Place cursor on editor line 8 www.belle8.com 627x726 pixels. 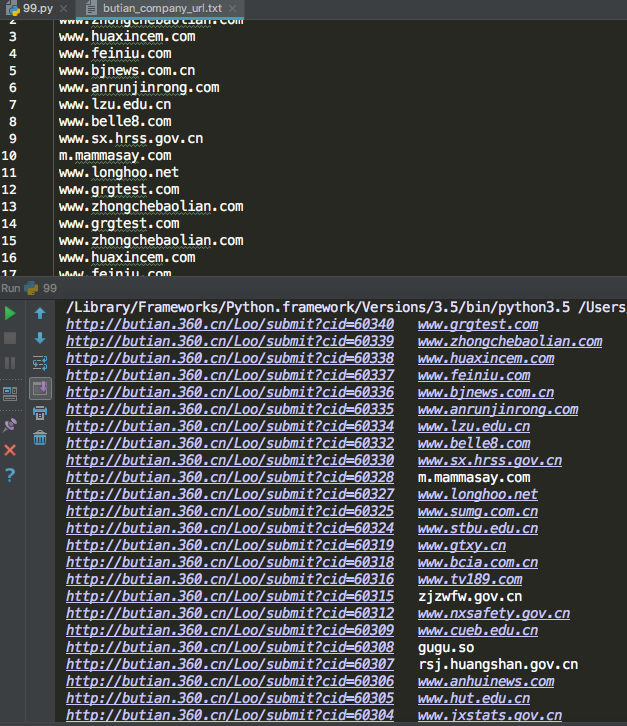pyautogui.click(x=115, y=121)
